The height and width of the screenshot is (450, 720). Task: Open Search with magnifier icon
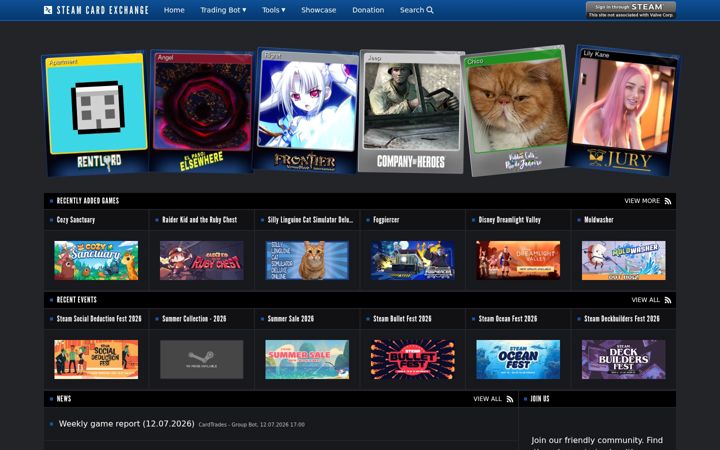tap(416, 10)
